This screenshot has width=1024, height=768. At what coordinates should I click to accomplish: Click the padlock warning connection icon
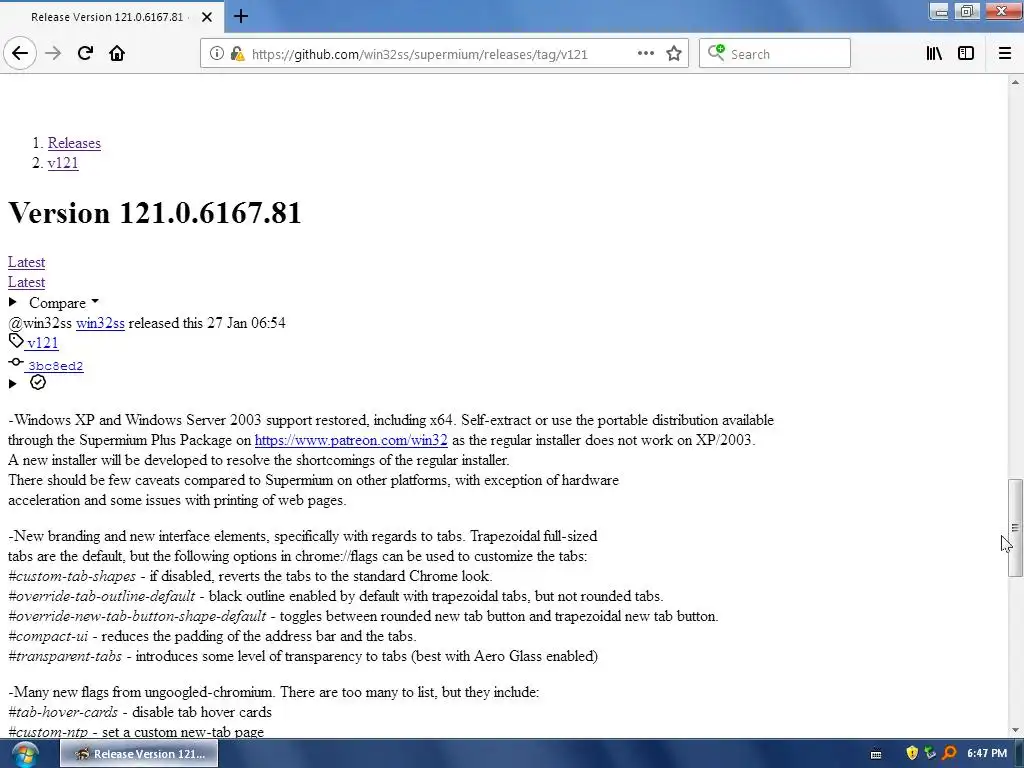[237, 54]
